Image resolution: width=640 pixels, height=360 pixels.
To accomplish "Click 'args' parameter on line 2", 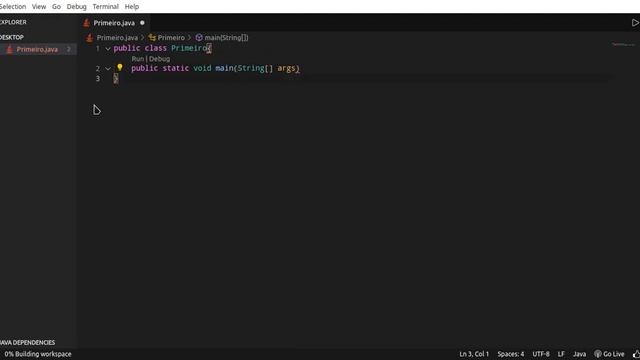I will 286,68.
